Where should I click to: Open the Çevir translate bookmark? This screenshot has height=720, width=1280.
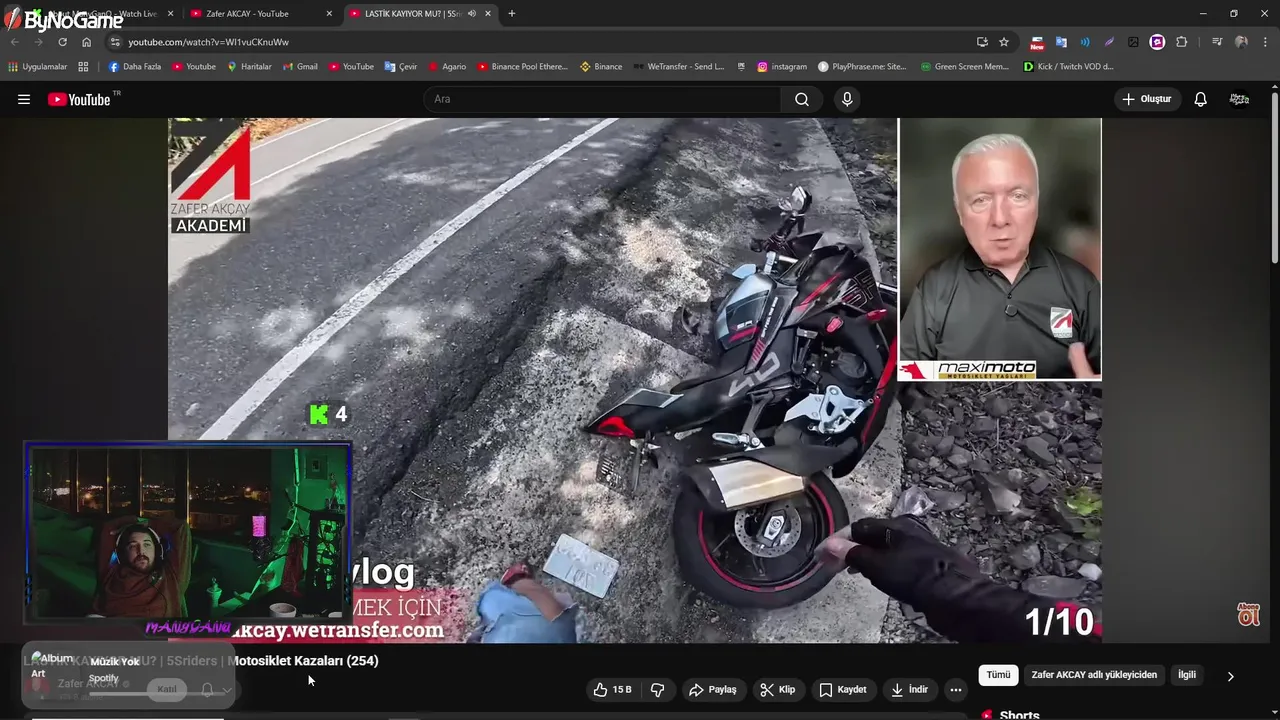tap(401, 67)
